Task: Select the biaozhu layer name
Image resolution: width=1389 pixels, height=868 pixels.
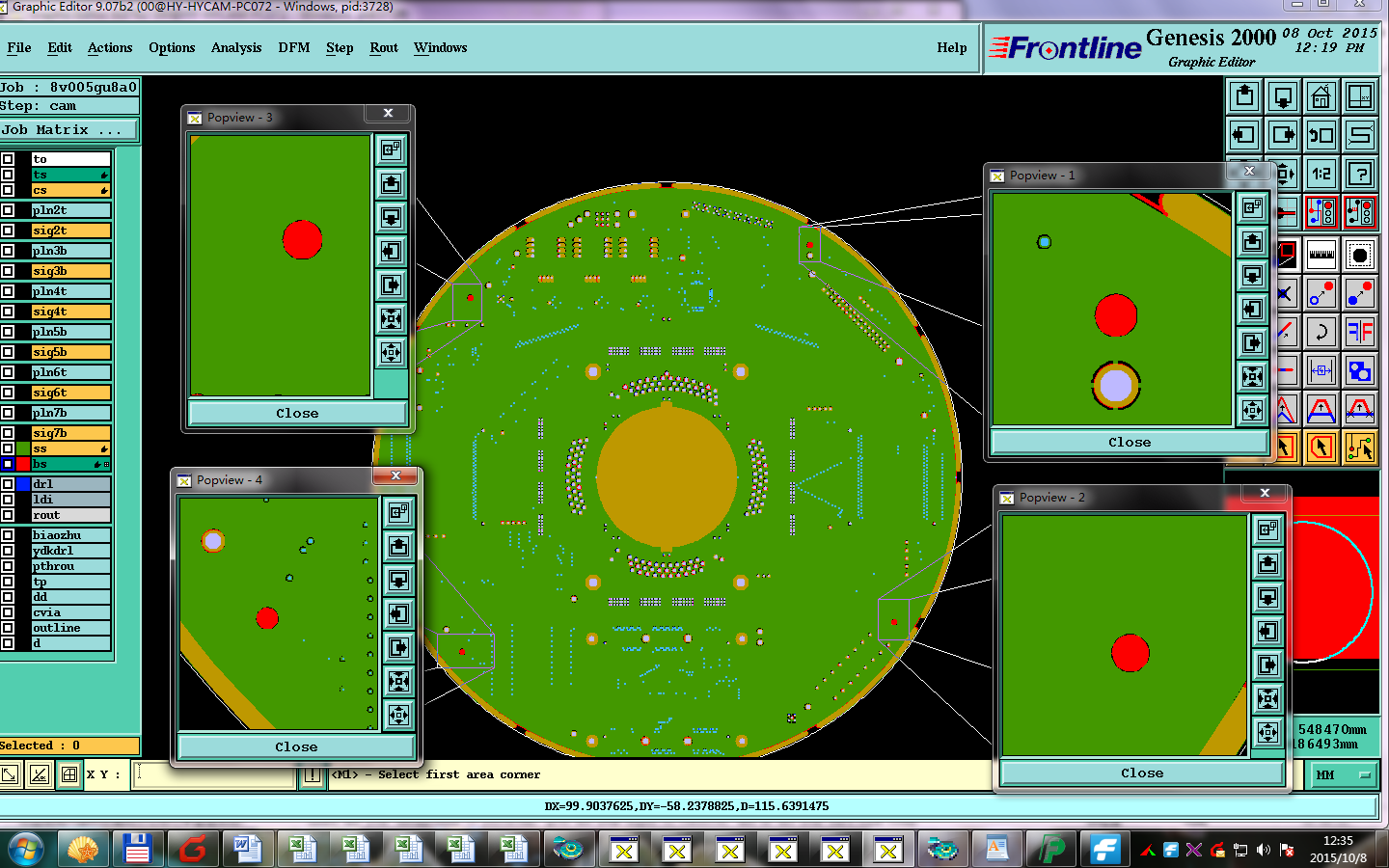Action: click(x=70, y=535)
